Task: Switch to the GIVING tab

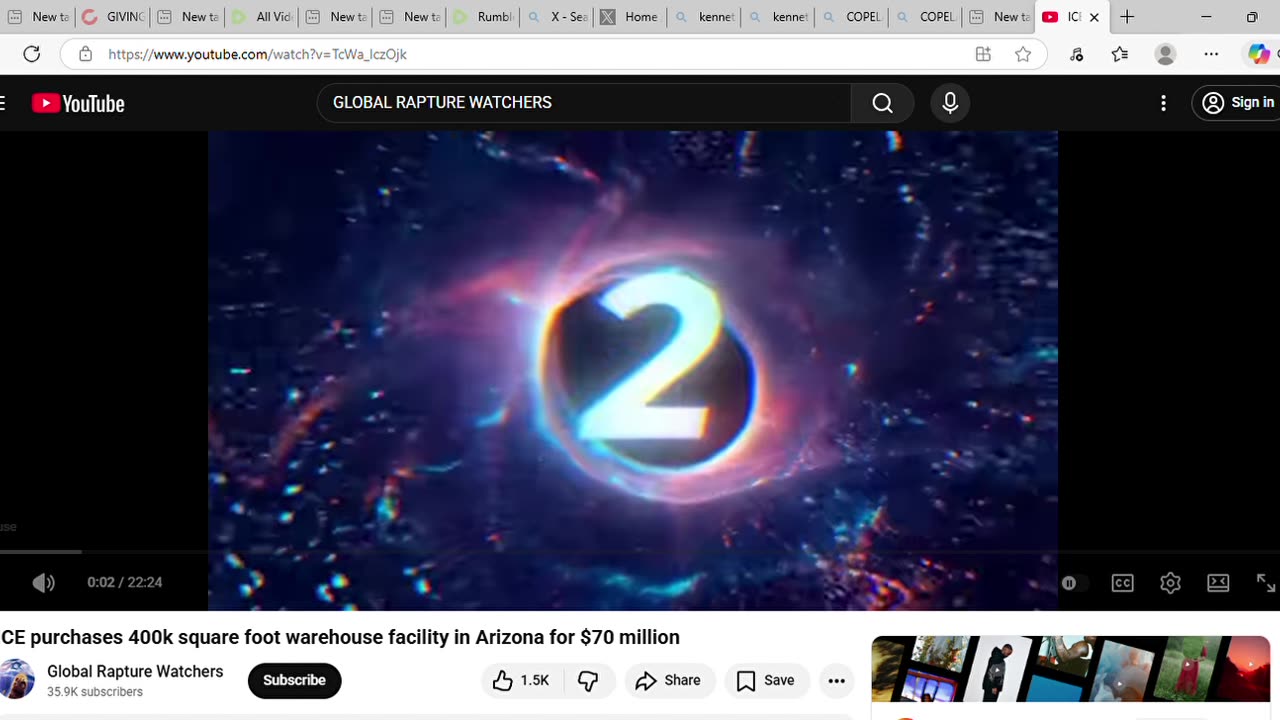Action: (113, 17)
